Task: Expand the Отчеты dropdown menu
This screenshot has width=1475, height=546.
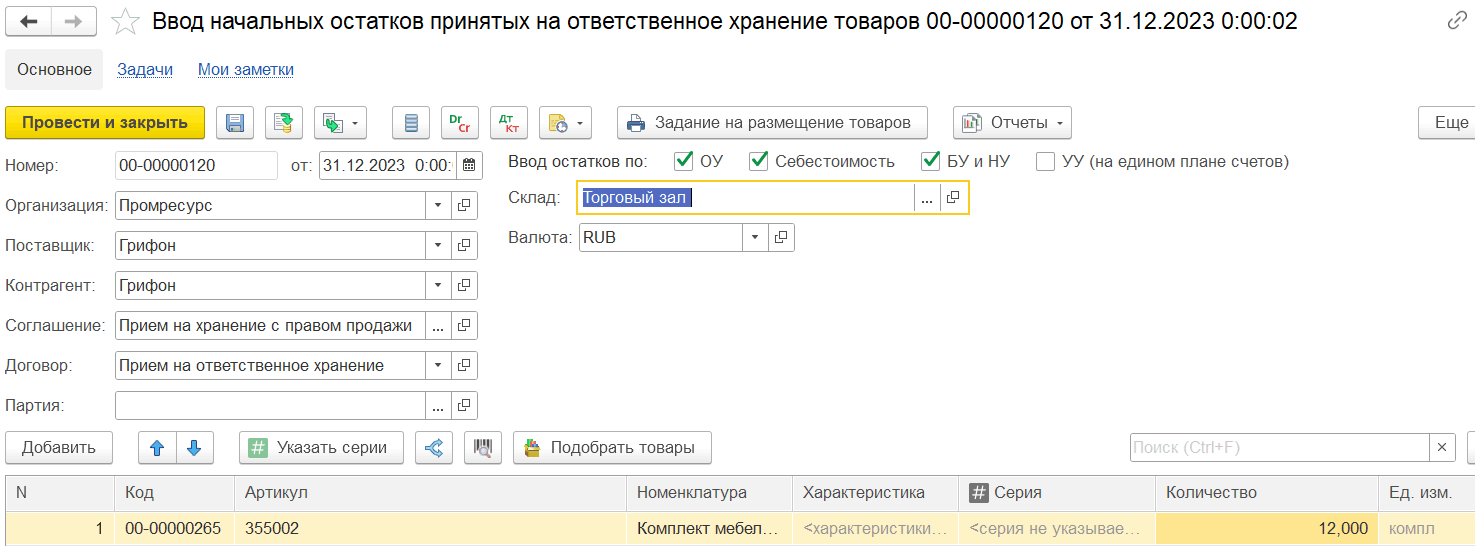Action: click(x=1012, y=123)
